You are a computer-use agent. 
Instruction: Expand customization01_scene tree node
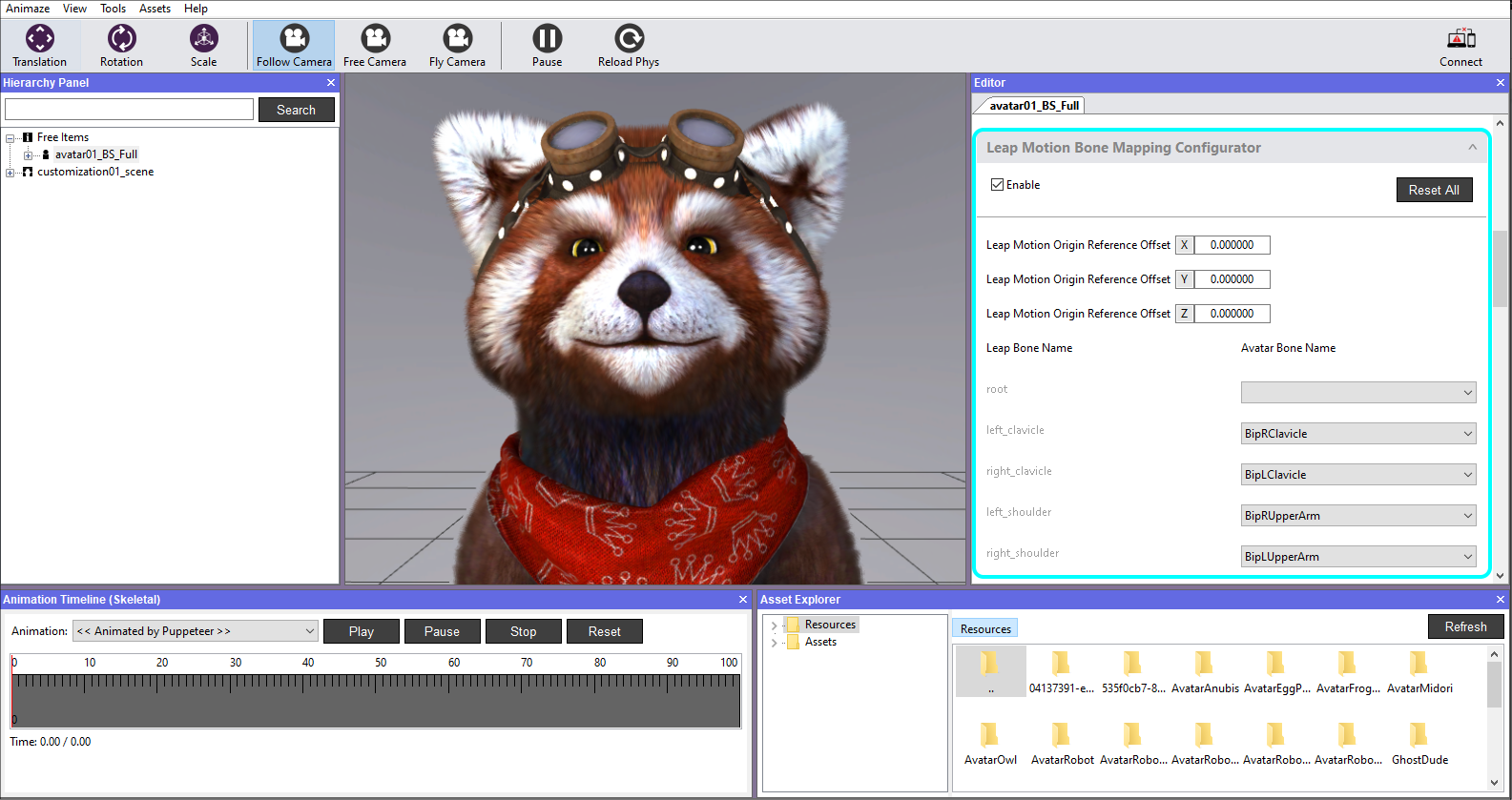pyautogui.click(x=10, y=173)
